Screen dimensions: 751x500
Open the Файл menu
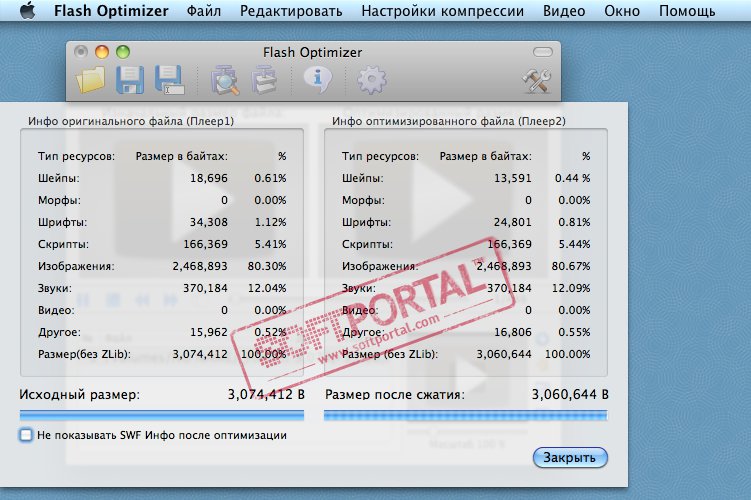point(204,11)
